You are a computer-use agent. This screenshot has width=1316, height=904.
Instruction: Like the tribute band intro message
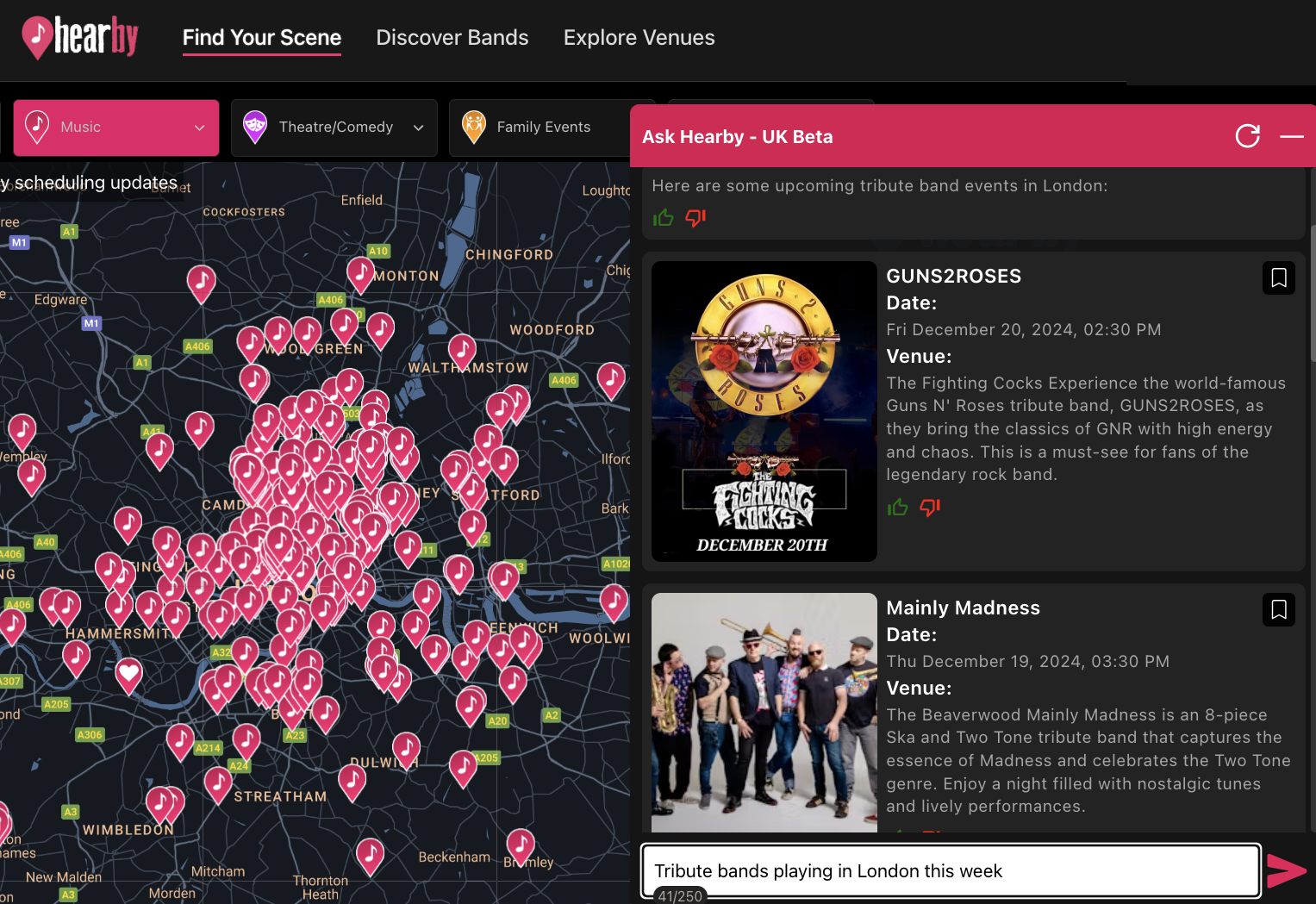tap(663, 217)
